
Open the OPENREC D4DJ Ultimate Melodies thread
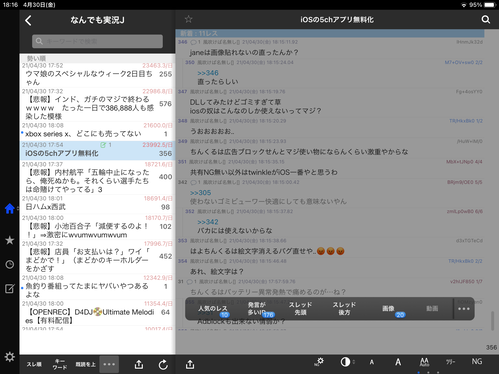97,313
